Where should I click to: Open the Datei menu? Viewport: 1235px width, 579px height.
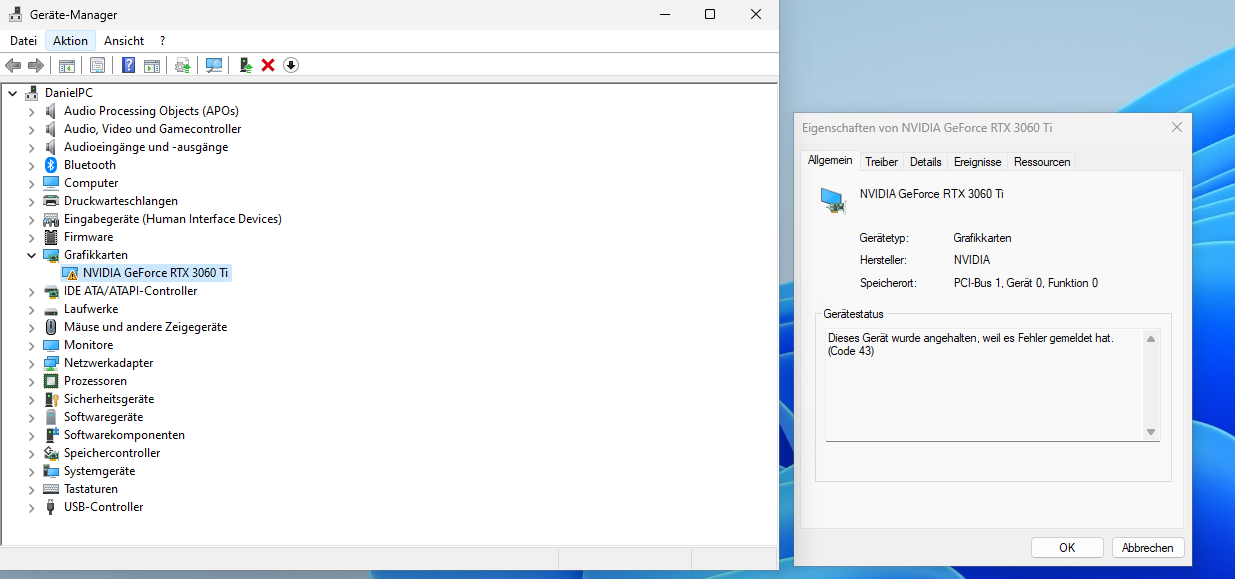coord(23,41)
